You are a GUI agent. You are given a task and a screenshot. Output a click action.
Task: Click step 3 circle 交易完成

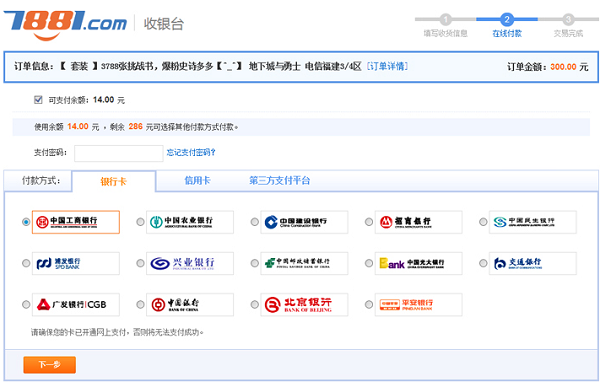(568, 19)
